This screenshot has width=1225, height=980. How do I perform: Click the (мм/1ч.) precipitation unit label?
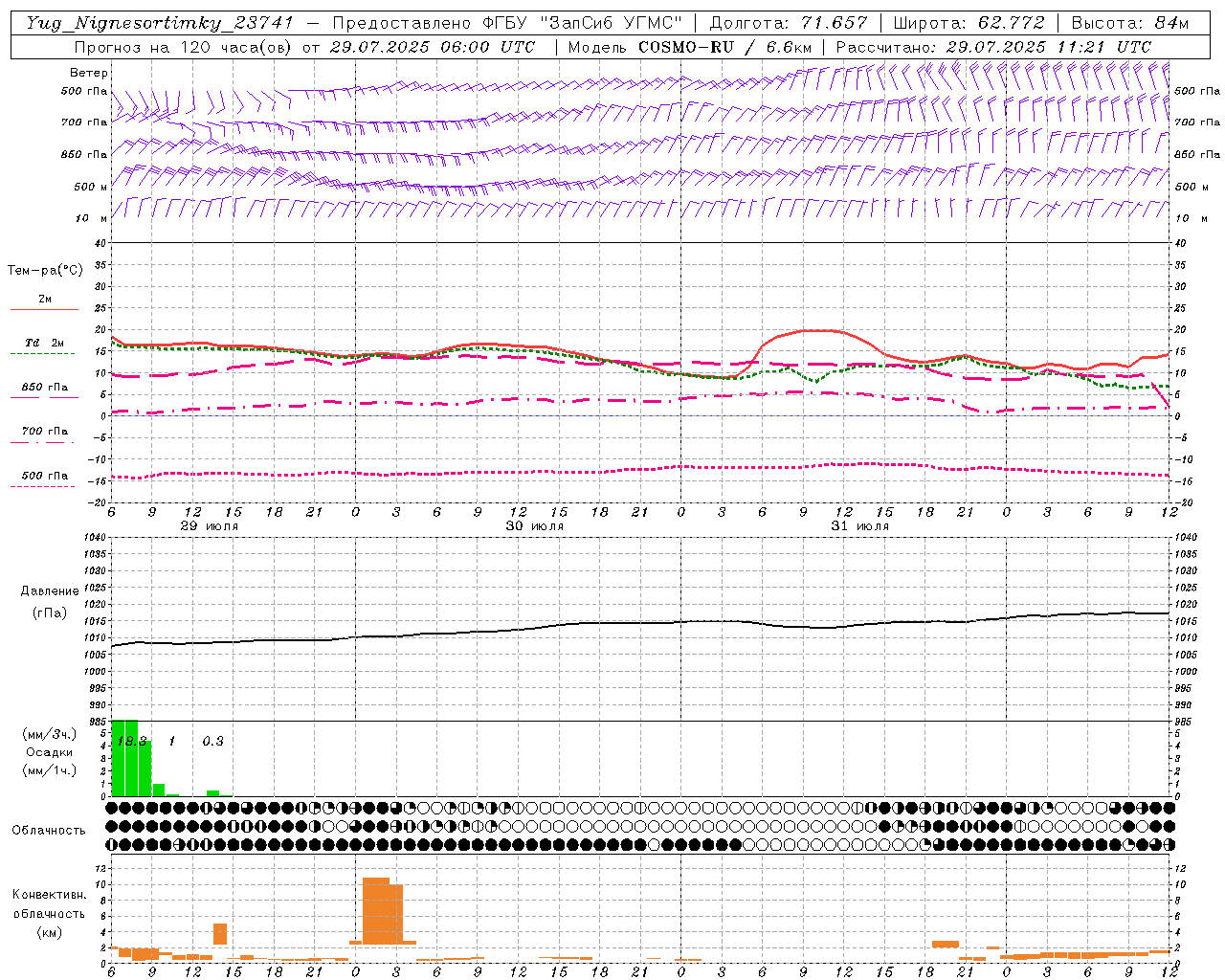point(50,770)
